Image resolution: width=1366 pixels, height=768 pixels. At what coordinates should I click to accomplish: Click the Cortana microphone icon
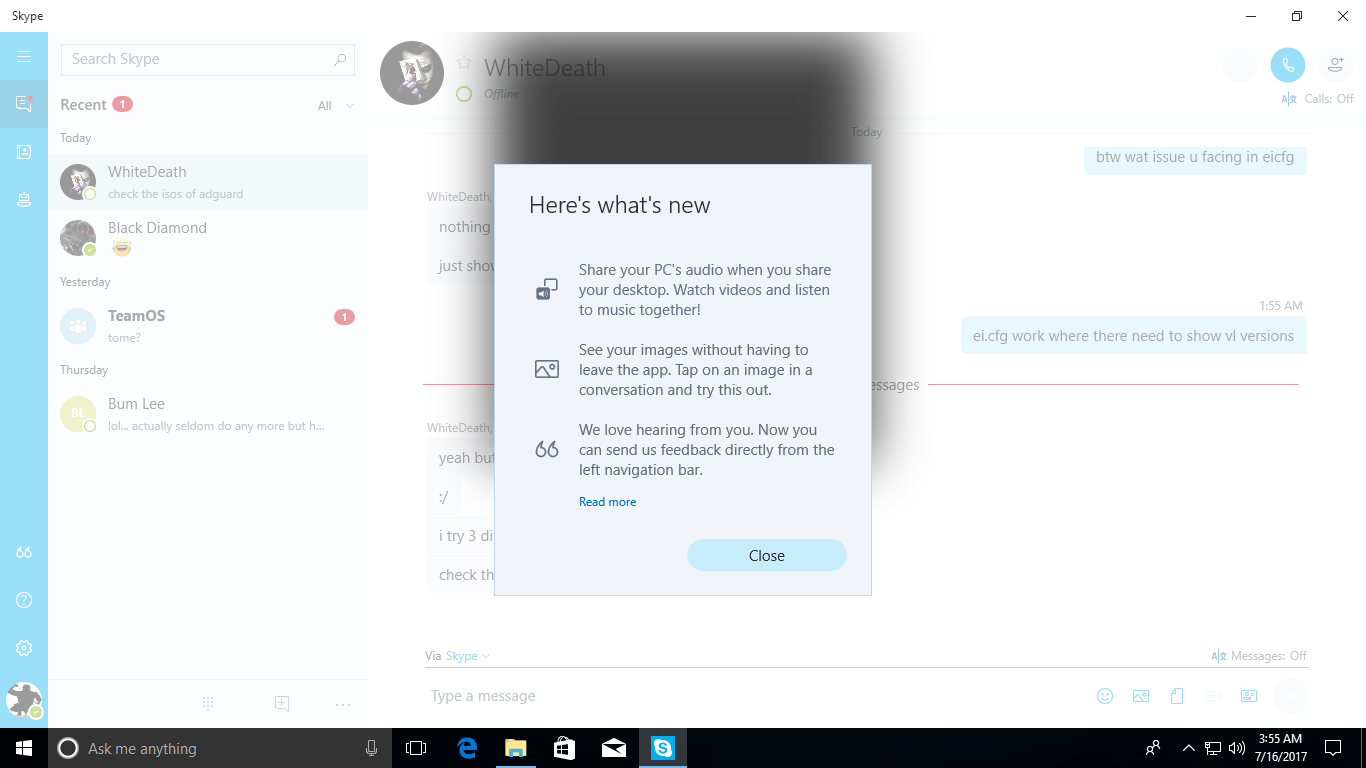pyautogui.click(x=371, y=748)
